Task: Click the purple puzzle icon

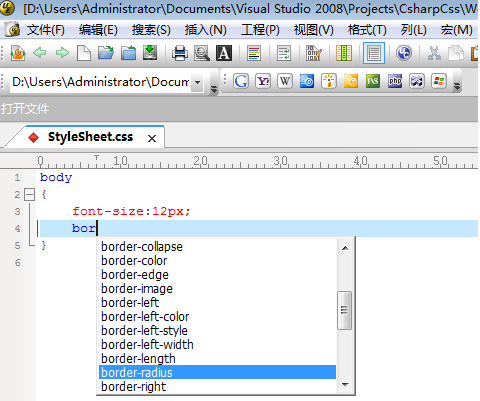Action: pyautogui.click(x=417, y=81)
